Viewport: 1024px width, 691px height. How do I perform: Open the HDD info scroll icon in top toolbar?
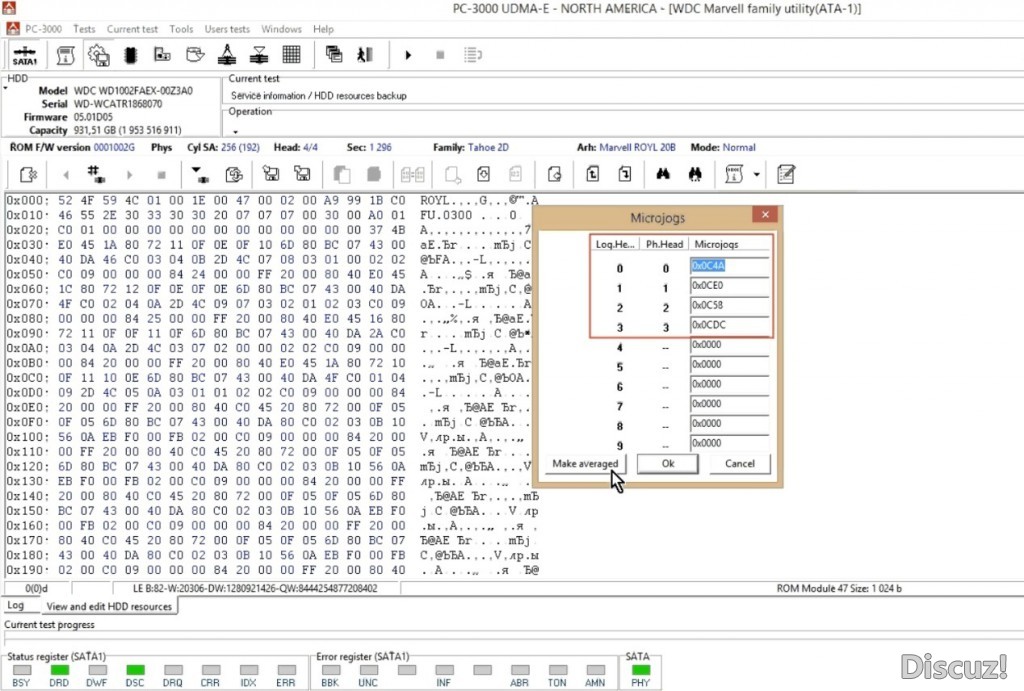coord(65,56)
